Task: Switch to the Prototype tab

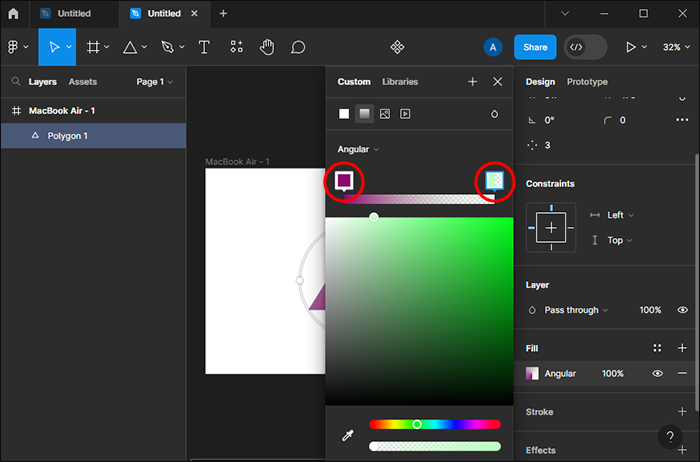Action: pyautogui.click(x=589, y=82)
